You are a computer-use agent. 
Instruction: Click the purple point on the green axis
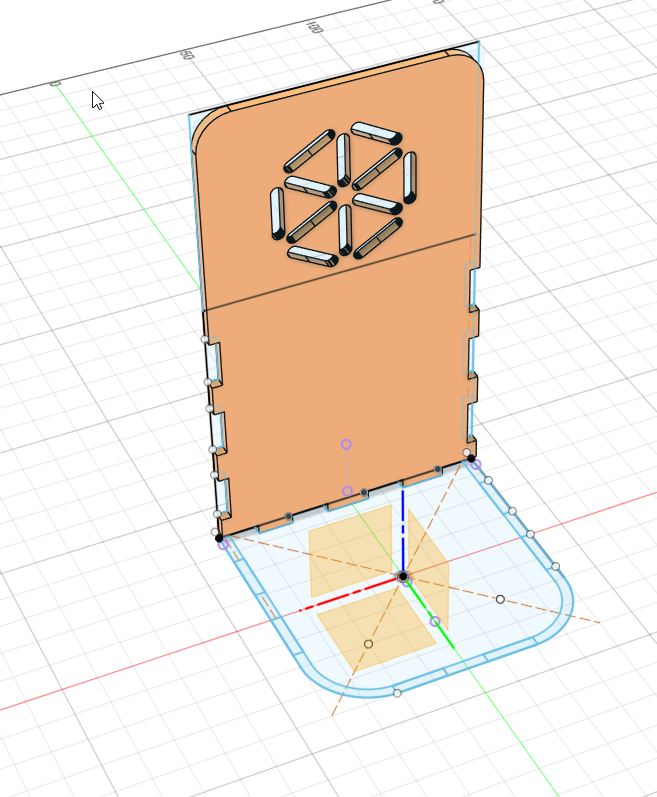coord(434,622)
